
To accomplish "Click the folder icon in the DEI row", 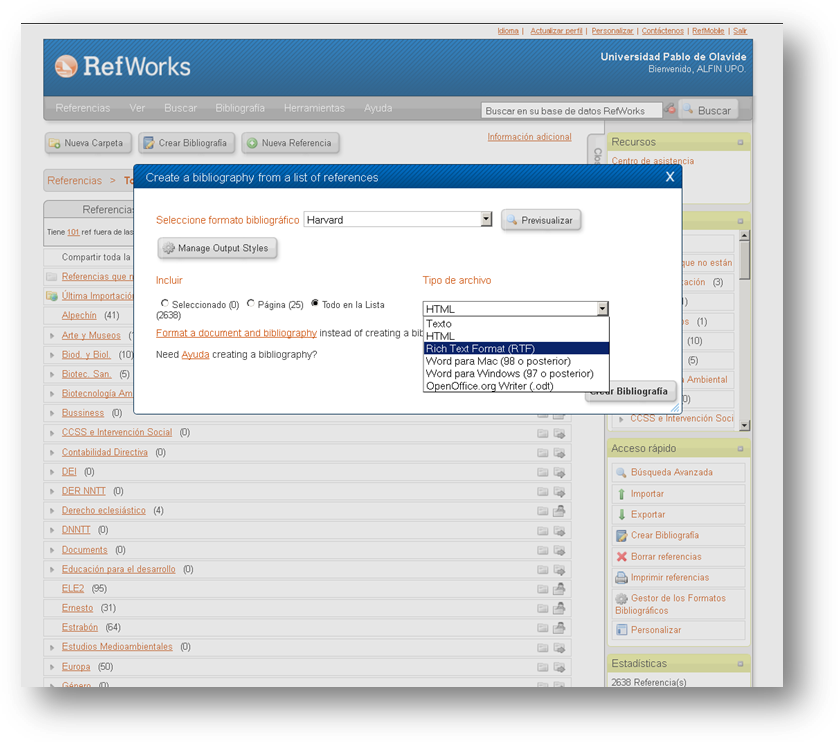I will point(542,472).
